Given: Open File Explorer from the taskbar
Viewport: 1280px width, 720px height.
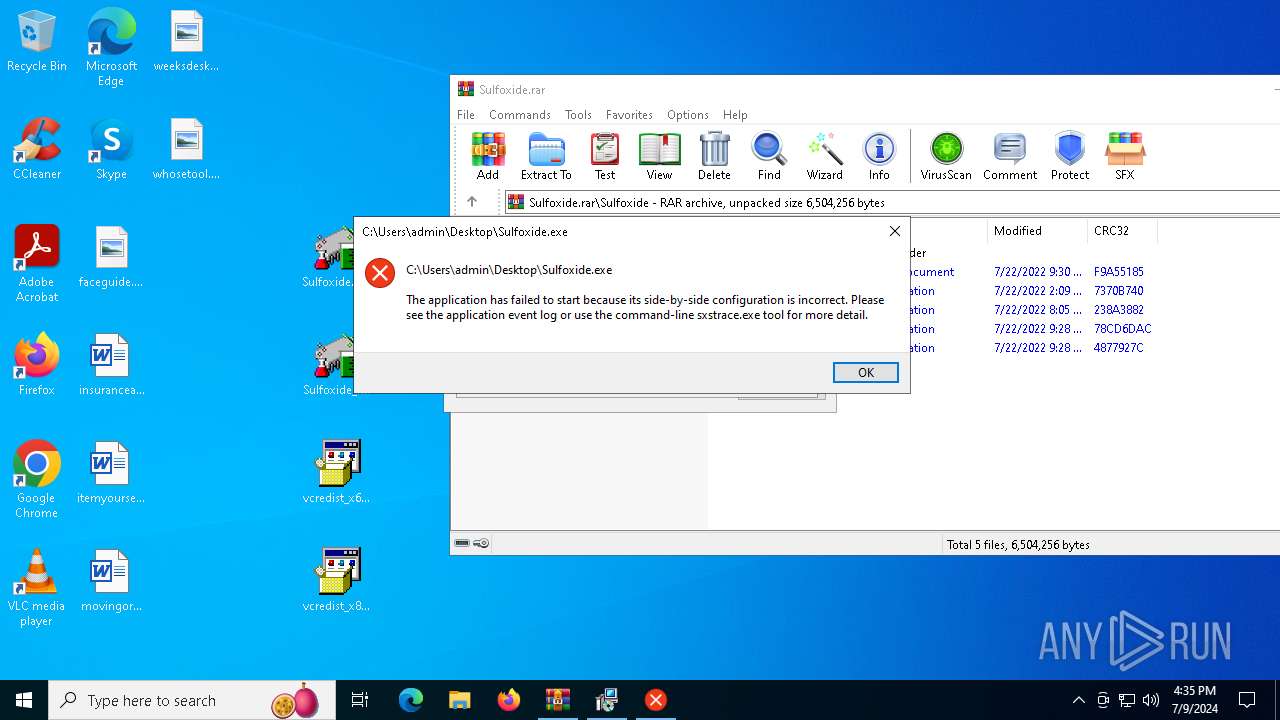Looking at the screenshot, I should pos(459,700).
